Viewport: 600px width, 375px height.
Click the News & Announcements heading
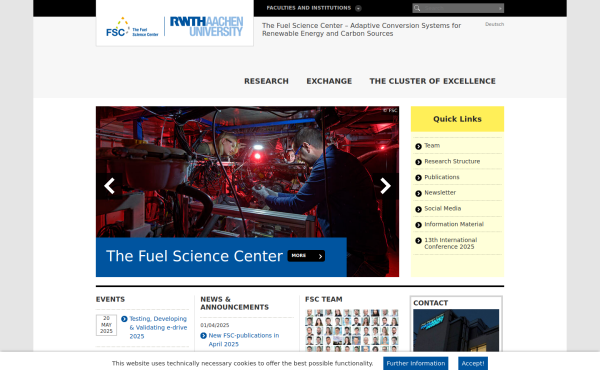pyautogui.click(x=235, y=303)
